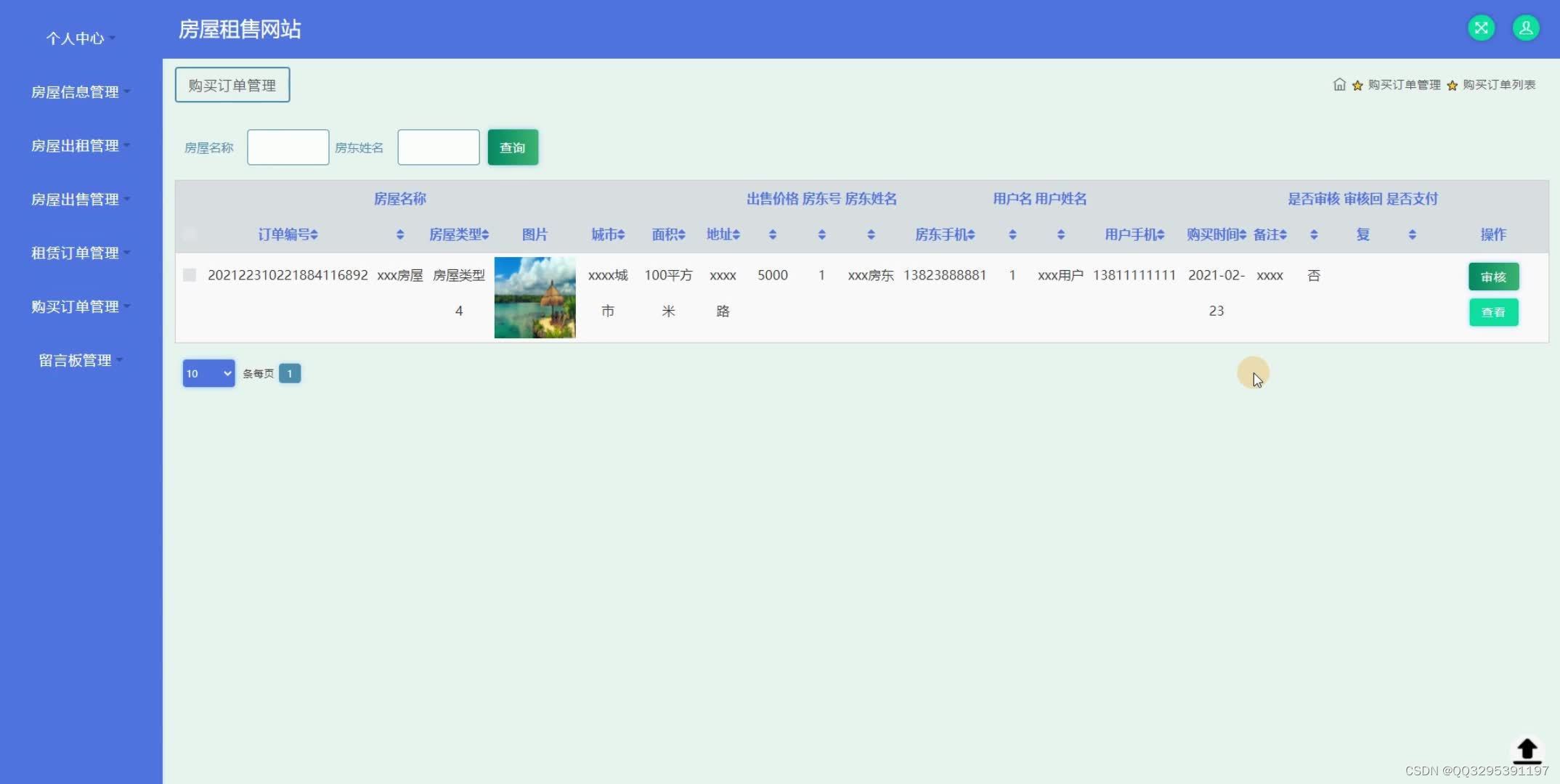Sort by 面积 column arrow
Viewport: 1560px width, 784px height.
pos(681,234)
